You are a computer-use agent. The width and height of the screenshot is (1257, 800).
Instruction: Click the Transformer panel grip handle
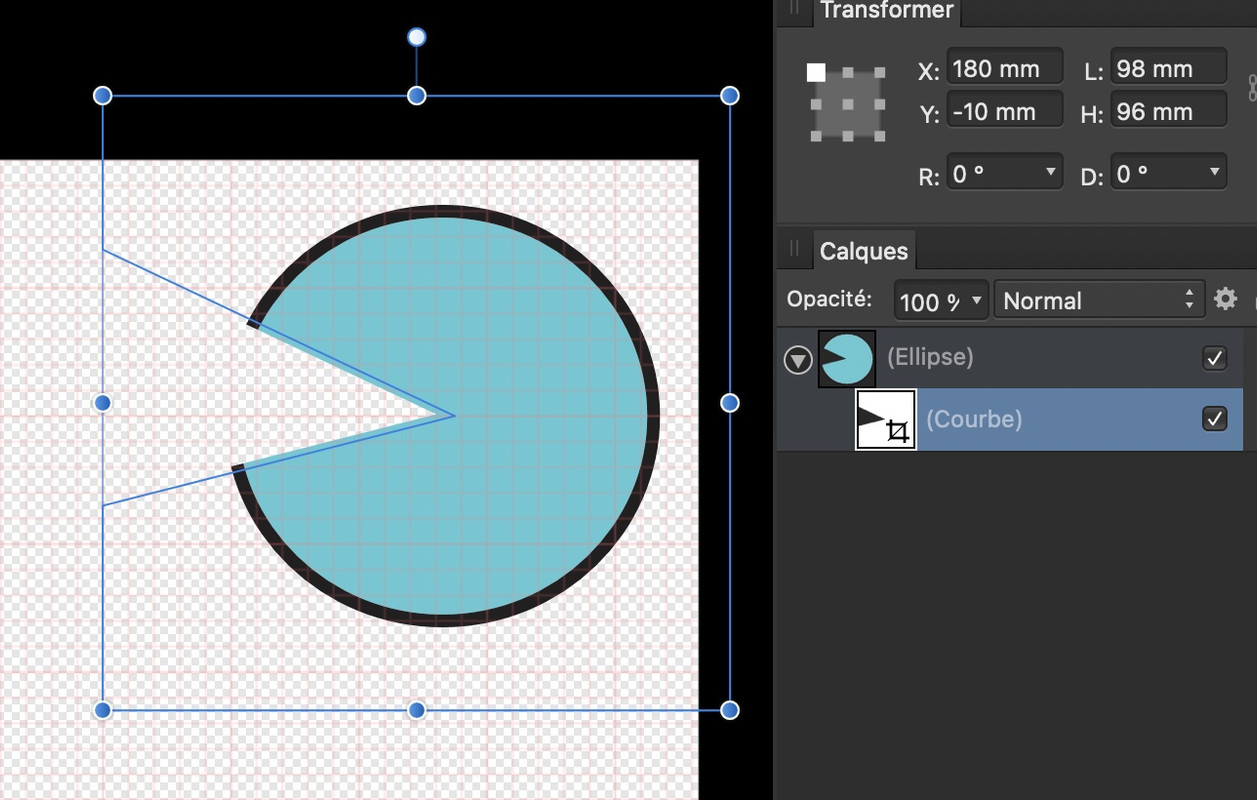pyautogui.click(x=795, y=8)
